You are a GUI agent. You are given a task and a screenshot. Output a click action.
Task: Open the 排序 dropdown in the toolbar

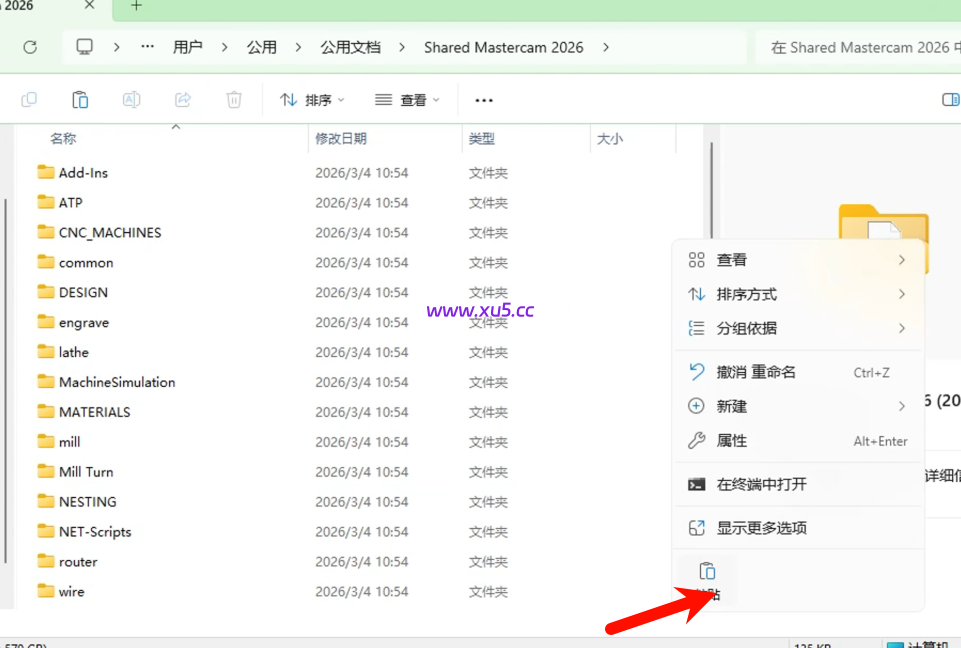pyautogui.click(x=312, y=99)
